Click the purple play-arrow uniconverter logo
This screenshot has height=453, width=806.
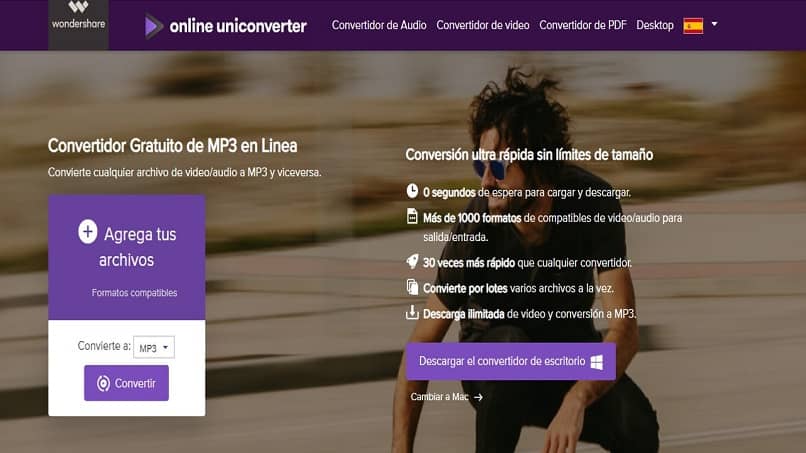click(153, 26)
